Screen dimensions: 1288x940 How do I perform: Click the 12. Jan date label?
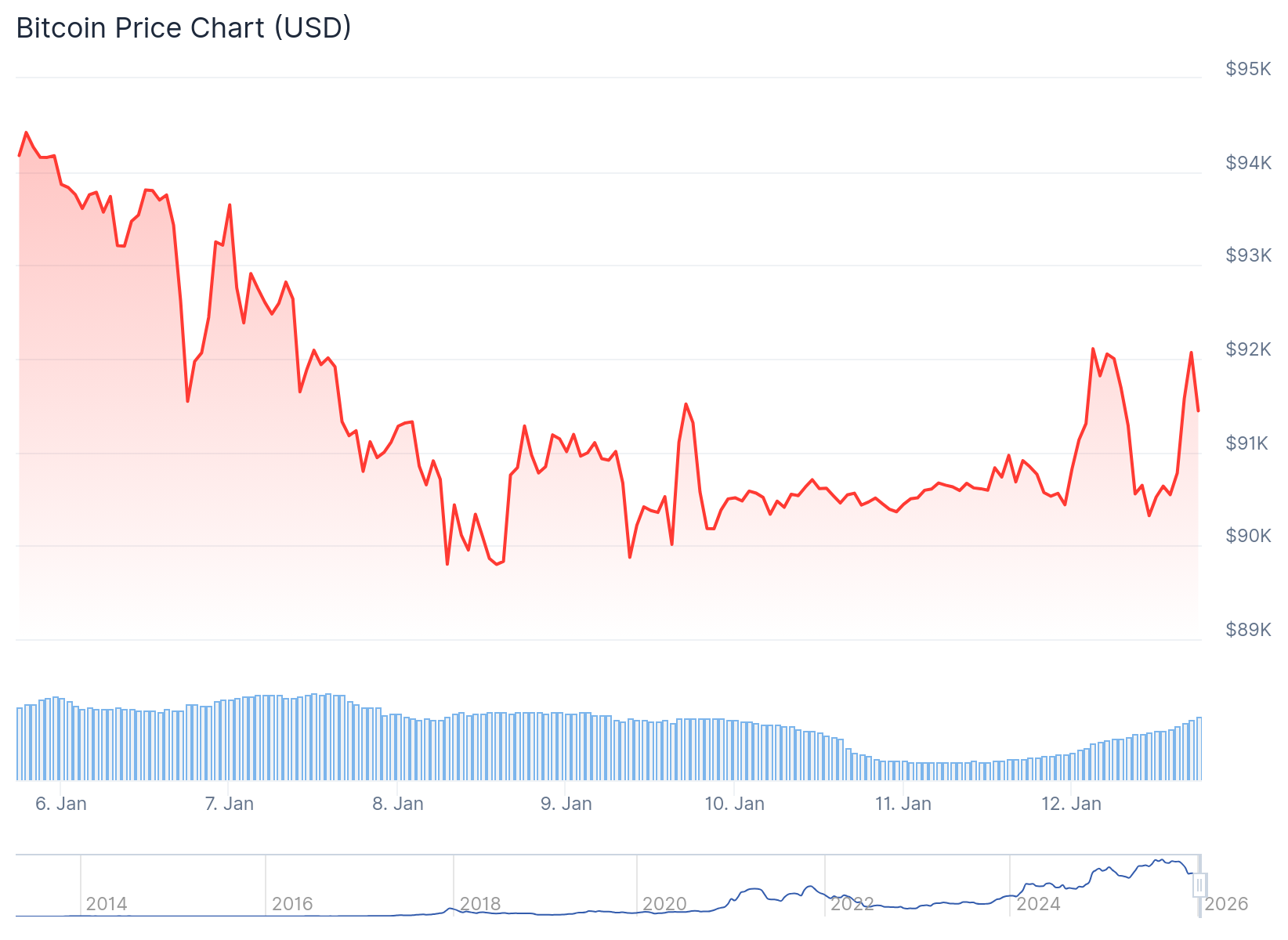[1072, 804]
